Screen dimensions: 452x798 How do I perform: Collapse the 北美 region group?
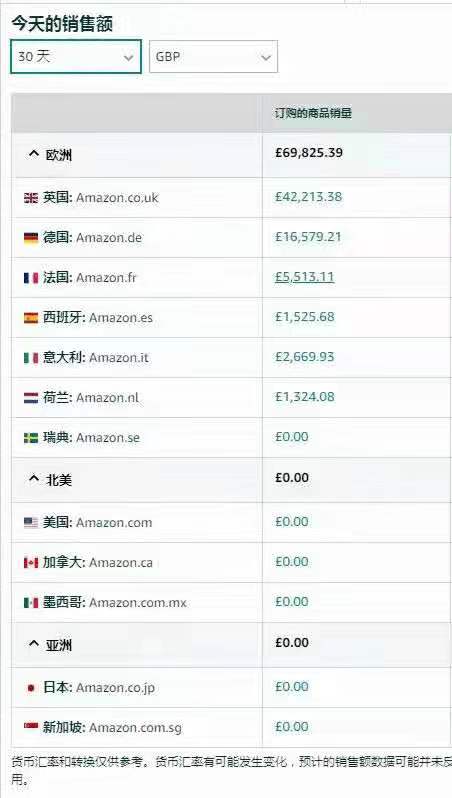[34, 479]
